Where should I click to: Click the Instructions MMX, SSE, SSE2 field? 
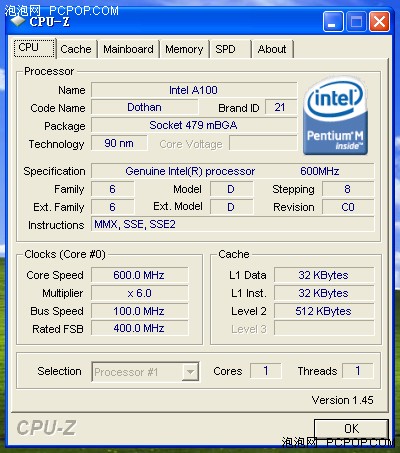click(x=233, y=224)
